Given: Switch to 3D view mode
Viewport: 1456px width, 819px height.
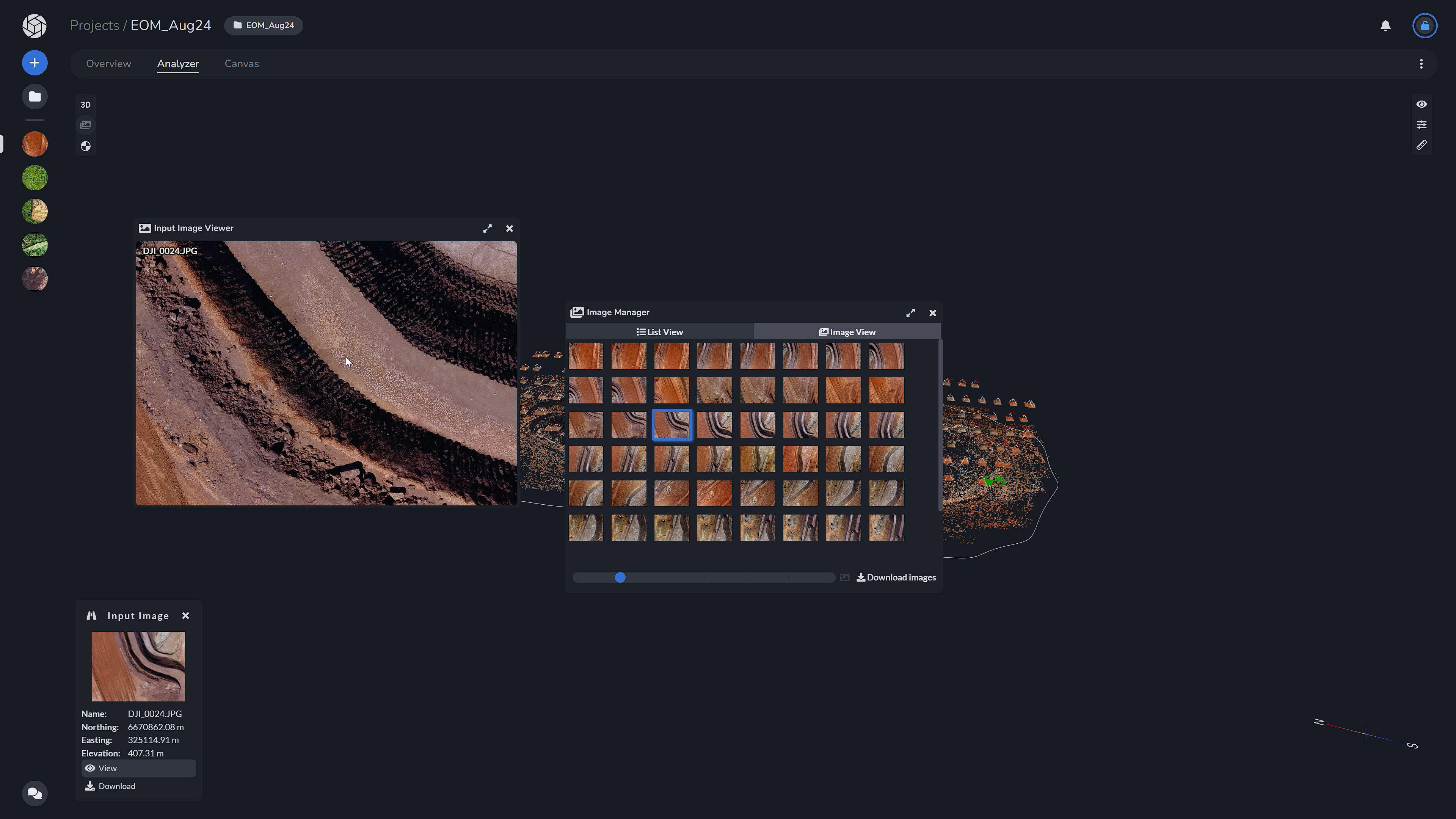Looking at the screenshot, I should click(x=85, y=105).
